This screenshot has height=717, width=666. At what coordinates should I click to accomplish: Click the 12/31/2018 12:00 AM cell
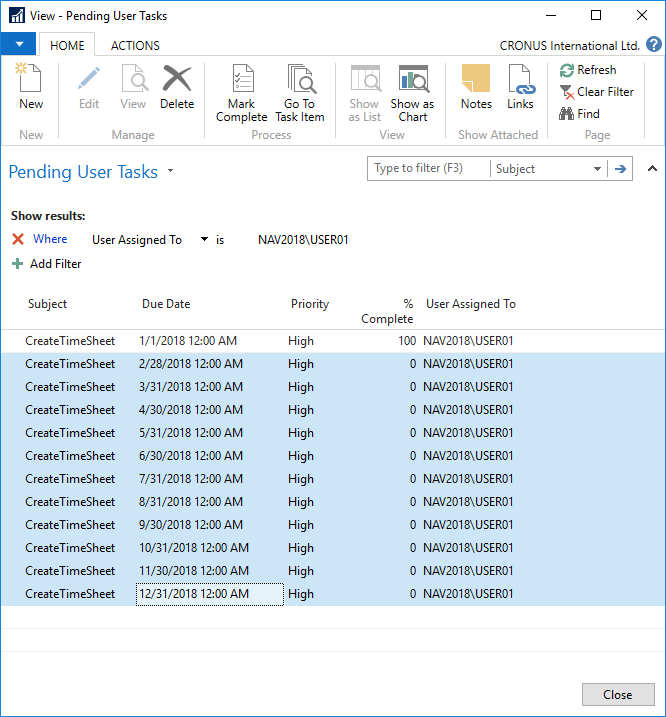(210, 594)
